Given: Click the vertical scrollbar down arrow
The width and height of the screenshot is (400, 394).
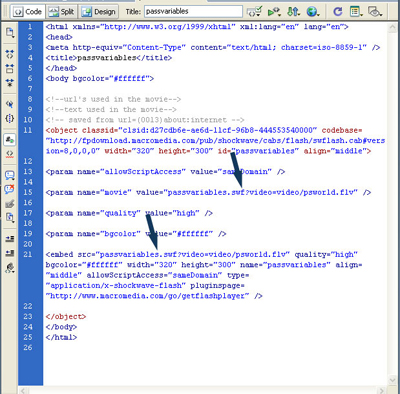Looking at the screenshot, I should point(393,380).
